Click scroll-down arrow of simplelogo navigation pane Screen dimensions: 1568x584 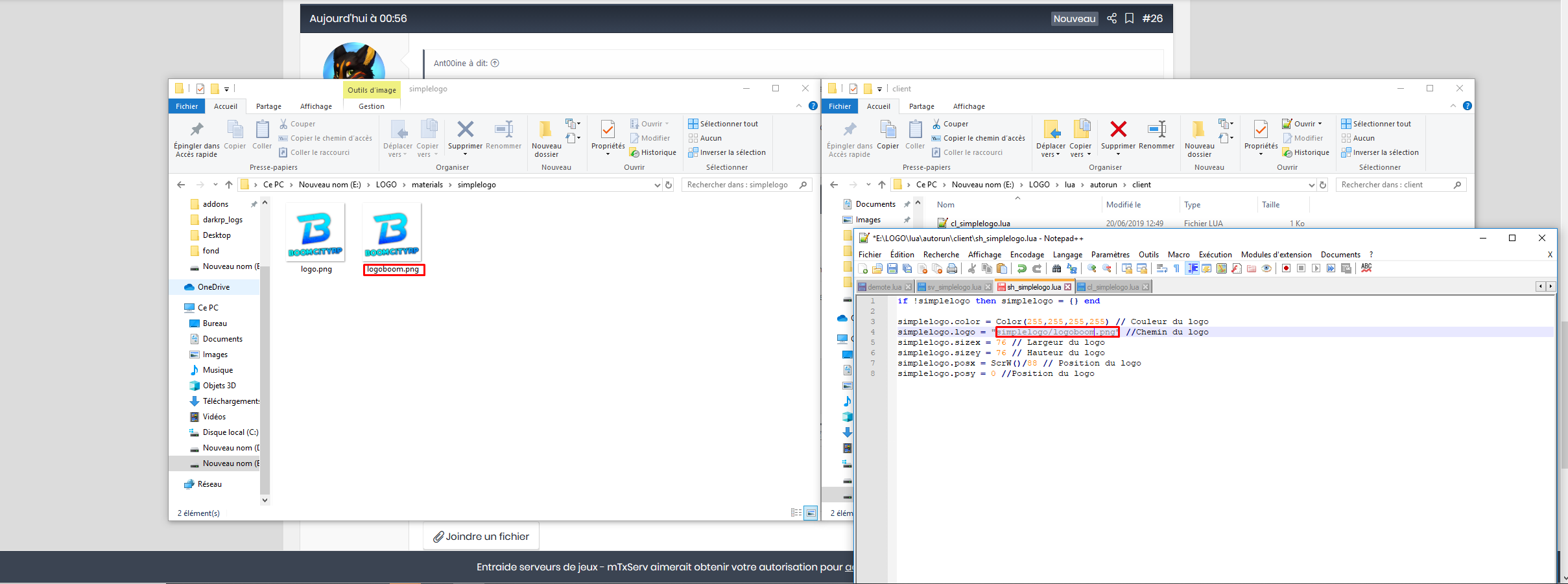tap(265, 500)
